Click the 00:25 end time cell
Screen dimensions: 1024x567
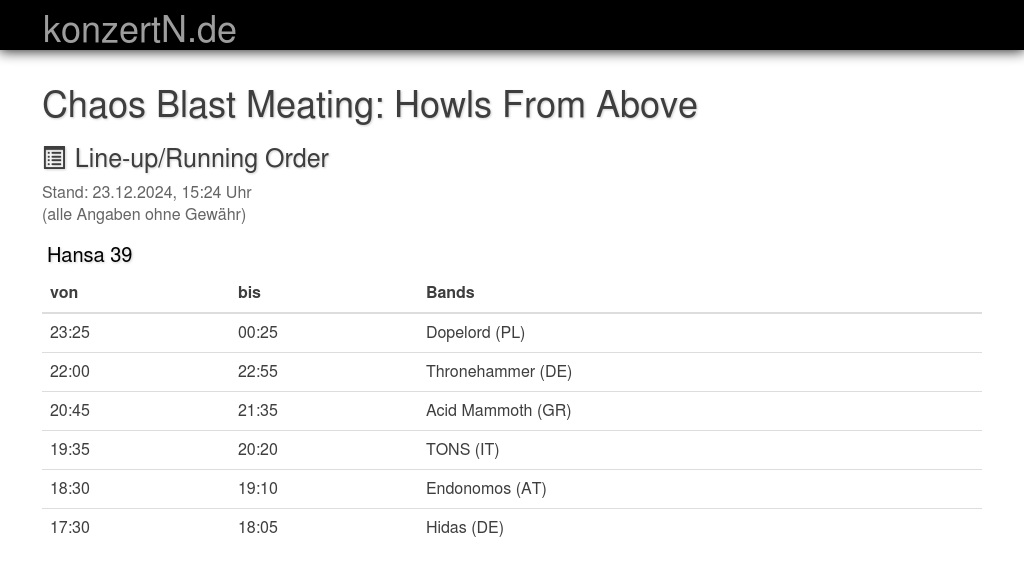point(258,332)
